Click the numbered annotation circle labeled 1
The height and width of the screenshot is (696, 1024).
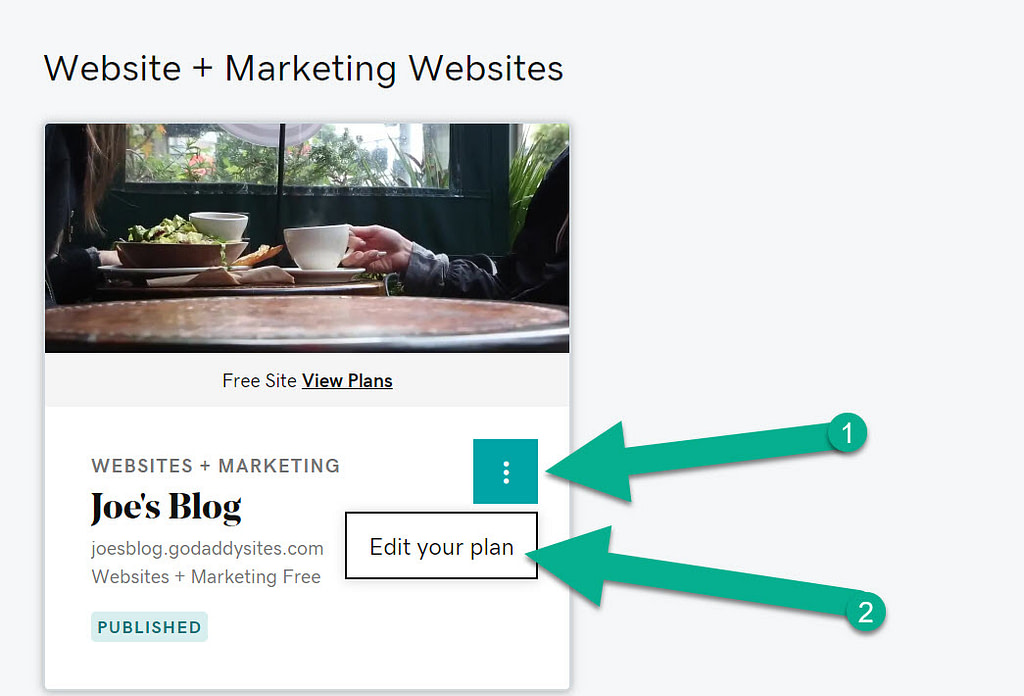(846, 433)
